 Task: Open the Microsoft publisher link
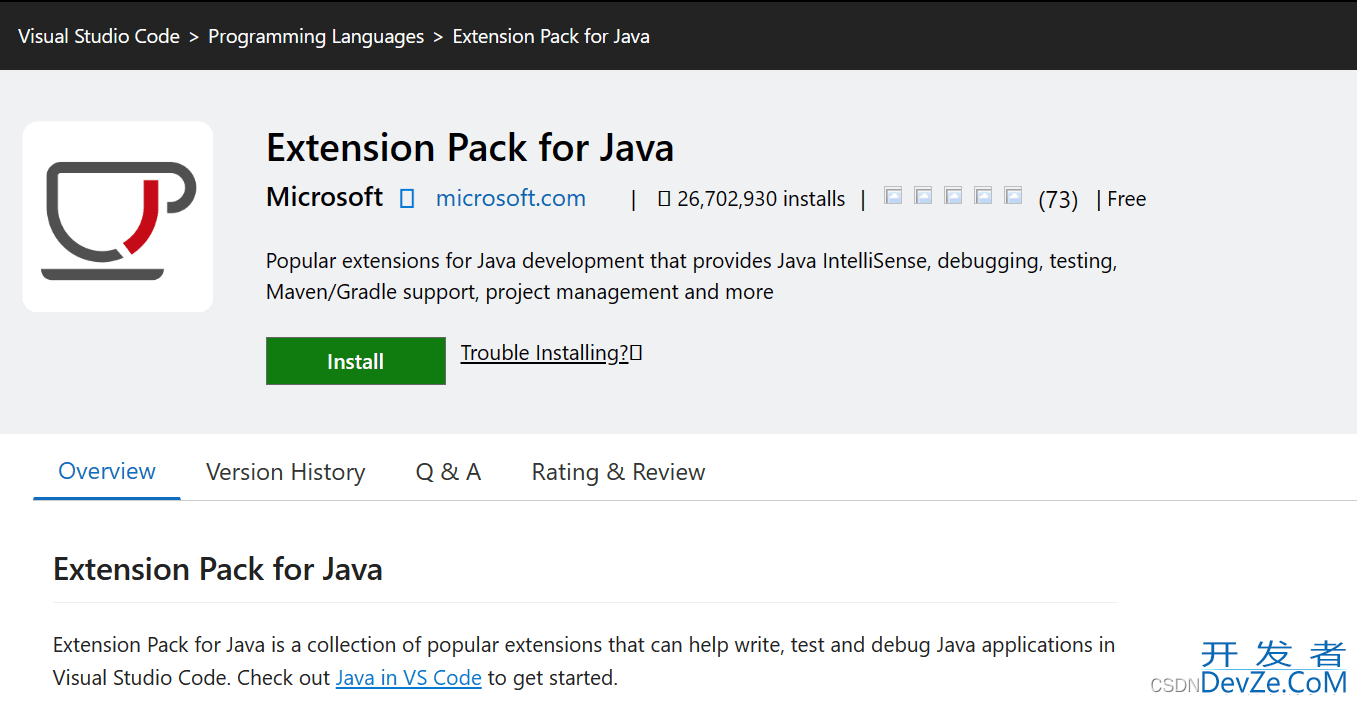324,197
